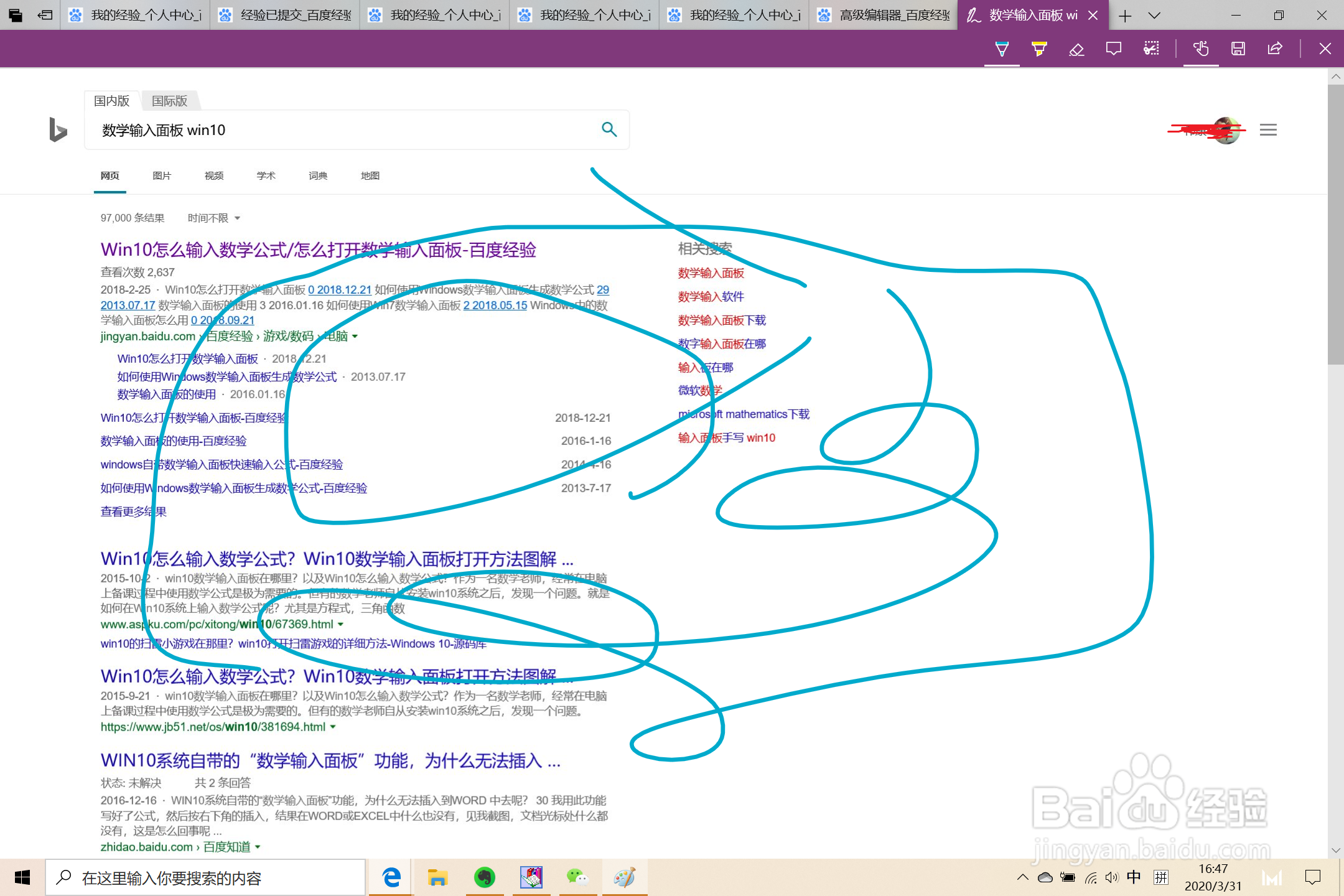The image size is (1344, 896).
Task: Choose the eraser tool
Action: click(1076, 49)
